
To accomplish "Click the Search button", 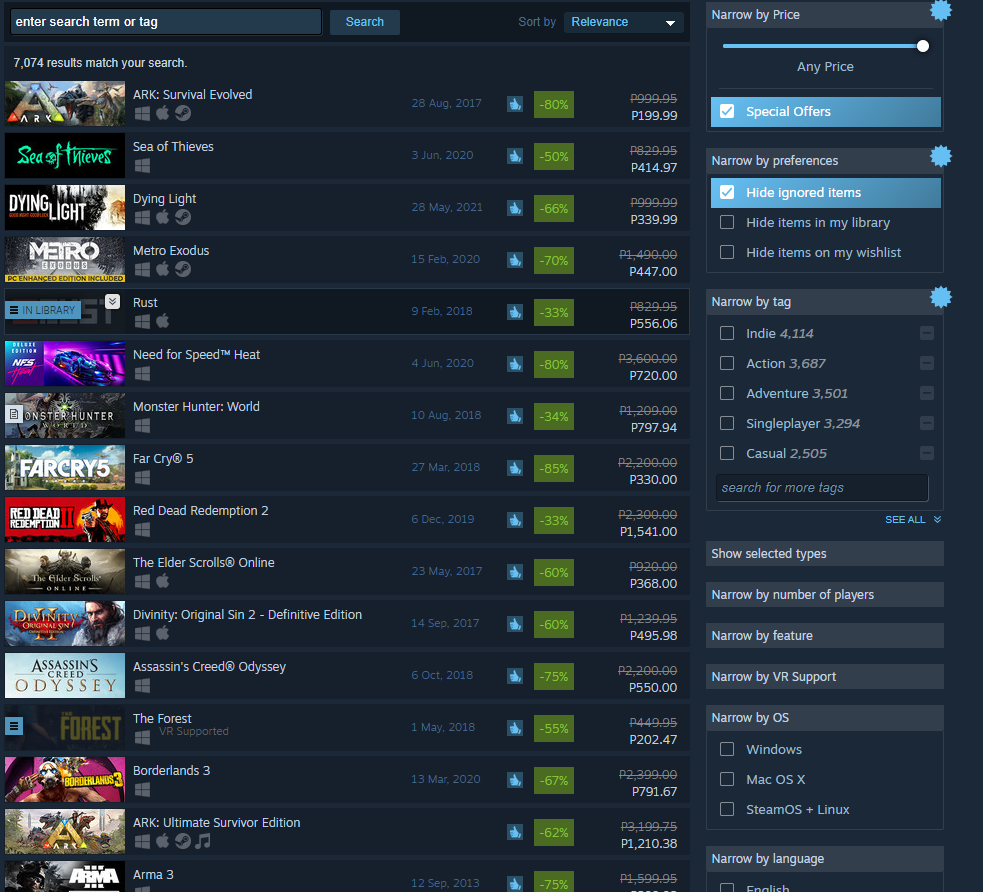I will 365,22.
